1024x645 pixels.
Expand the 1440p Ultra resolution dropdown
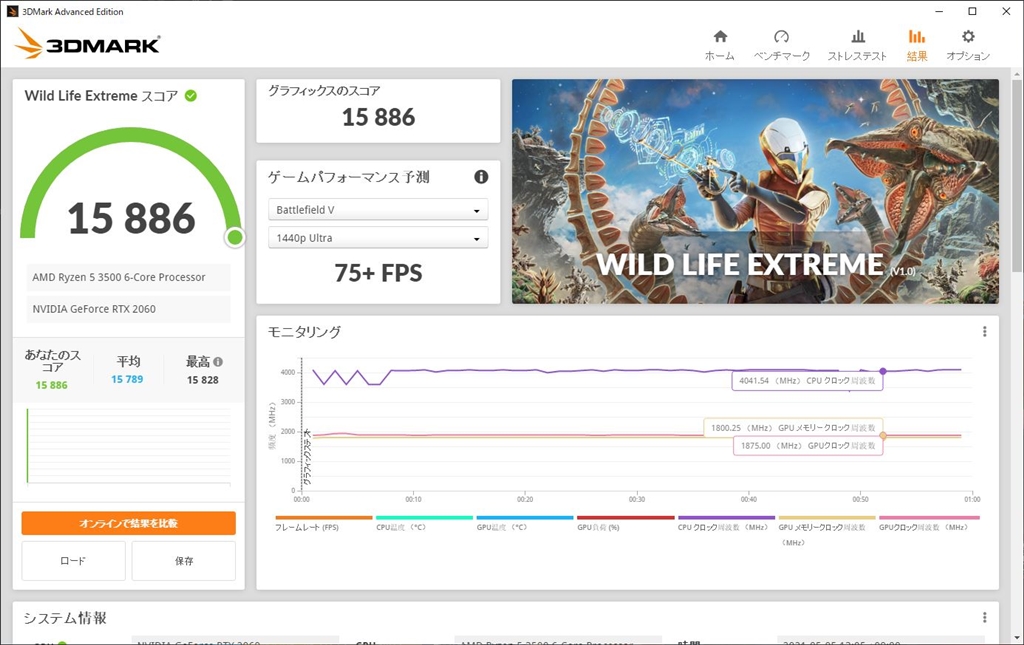point(378,238)
